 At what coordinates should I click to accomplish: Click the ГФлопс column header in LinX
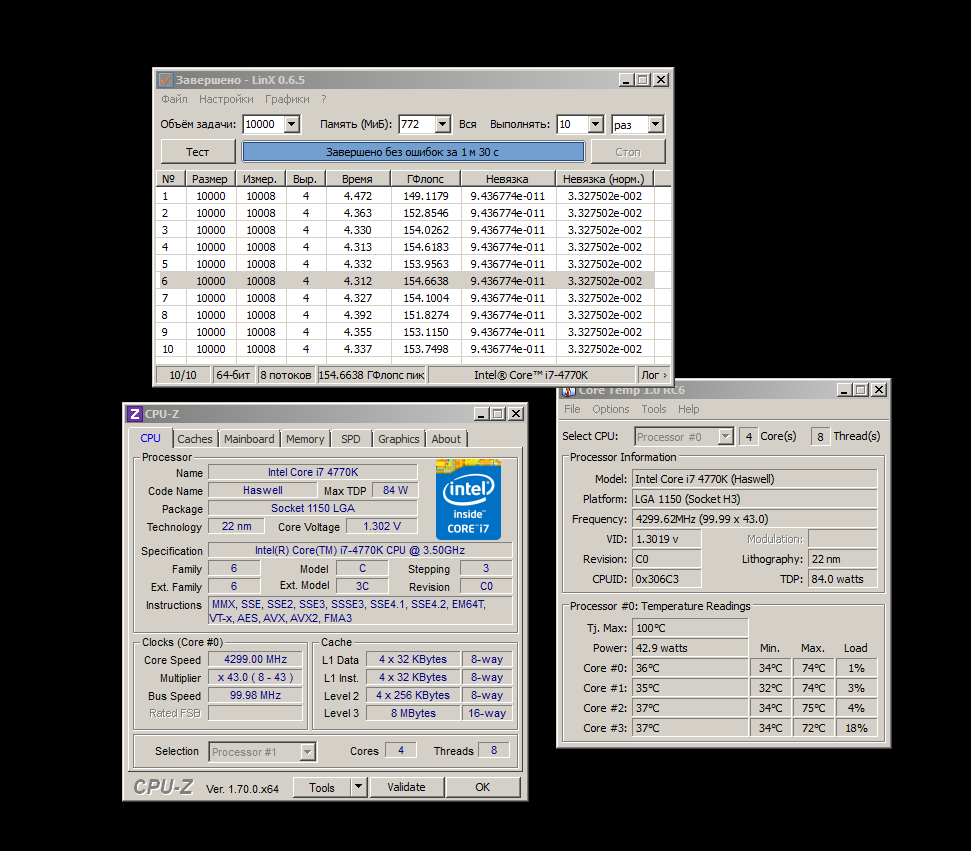pyautogui.click(x=425, y=179)
